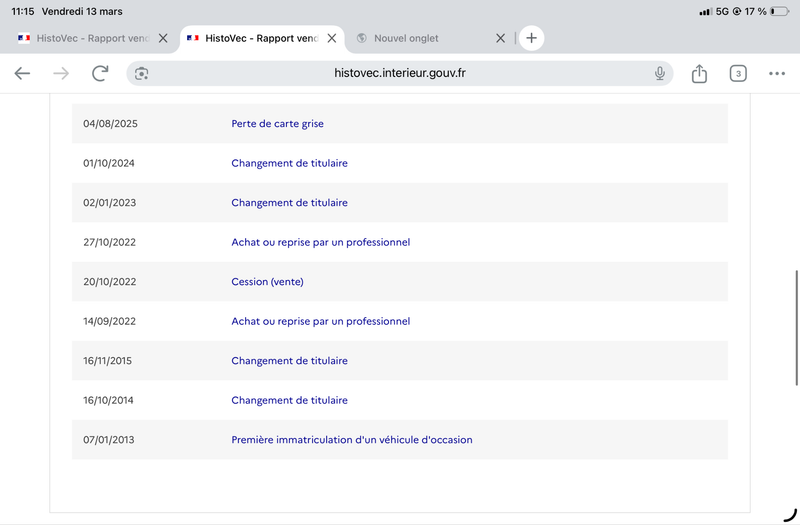Screen dimensions: 800x525
Task: Switch to the first HistoVec tab
Action: 83,38
